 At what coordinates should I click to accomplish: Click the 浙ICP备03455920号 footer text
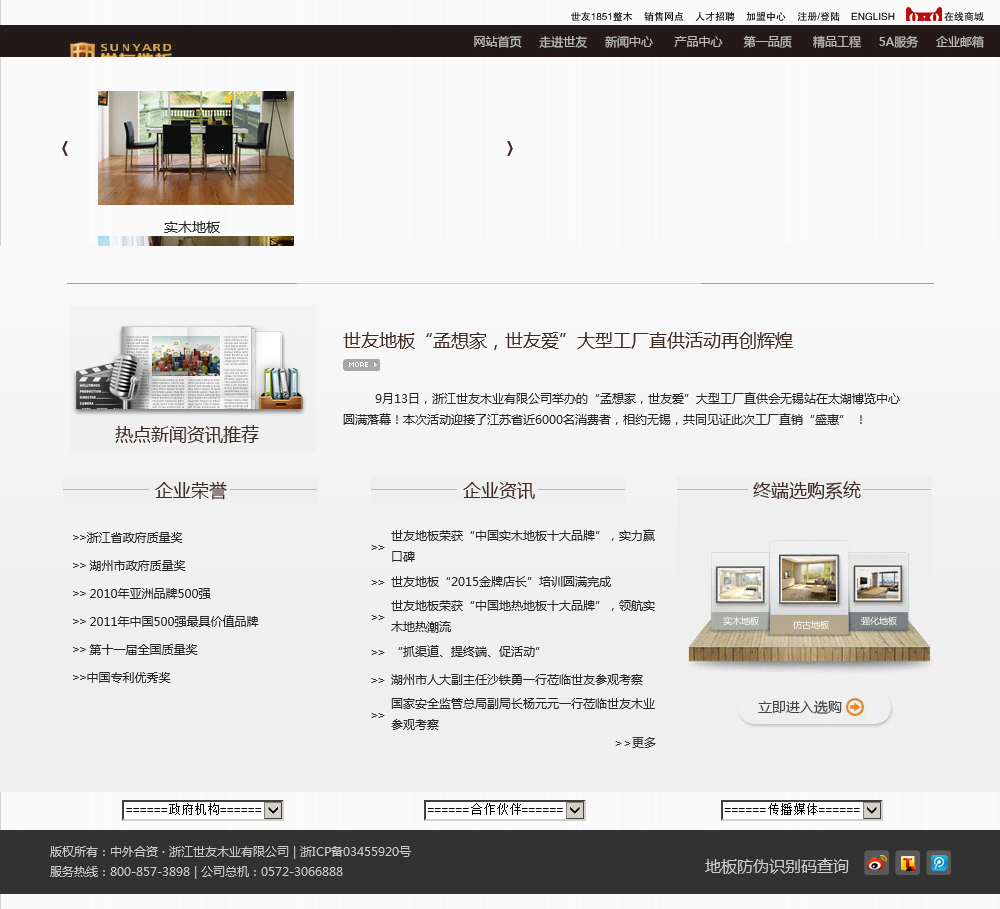[x=355, y=852]
